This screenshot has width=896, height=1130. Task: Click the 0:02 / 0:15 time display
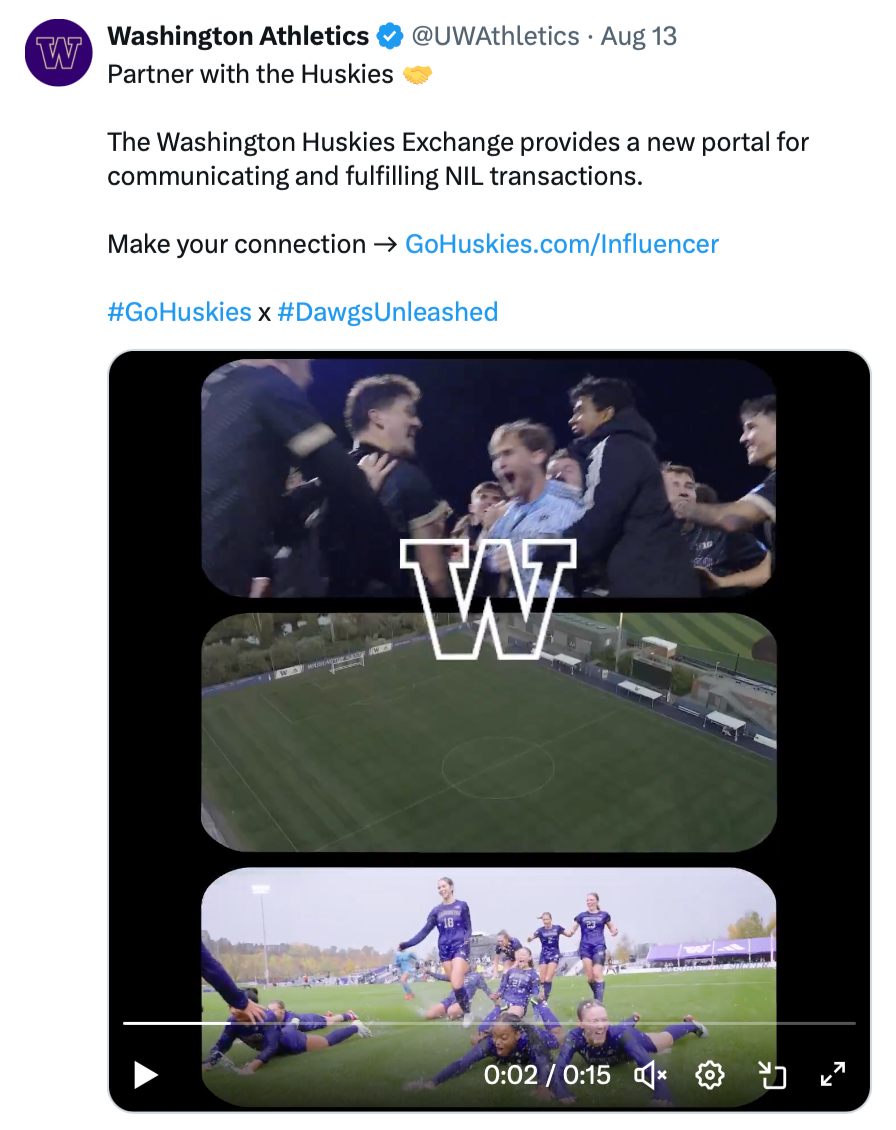[x=546, y=1075]
